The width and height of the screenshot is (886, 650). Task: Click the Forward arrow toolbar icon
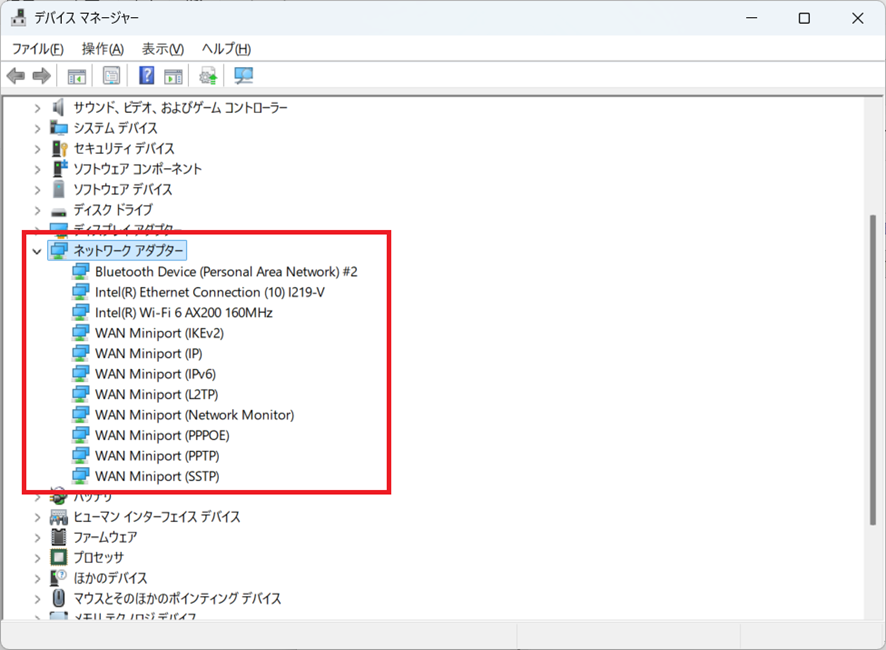(41, 76)
